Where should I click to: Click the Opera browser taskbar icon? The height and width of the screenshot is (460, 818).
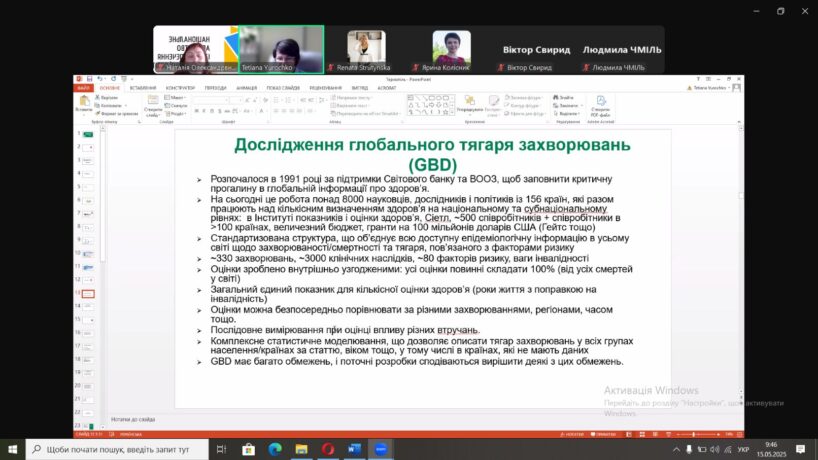pyautogui.click(x=329, y=449)
